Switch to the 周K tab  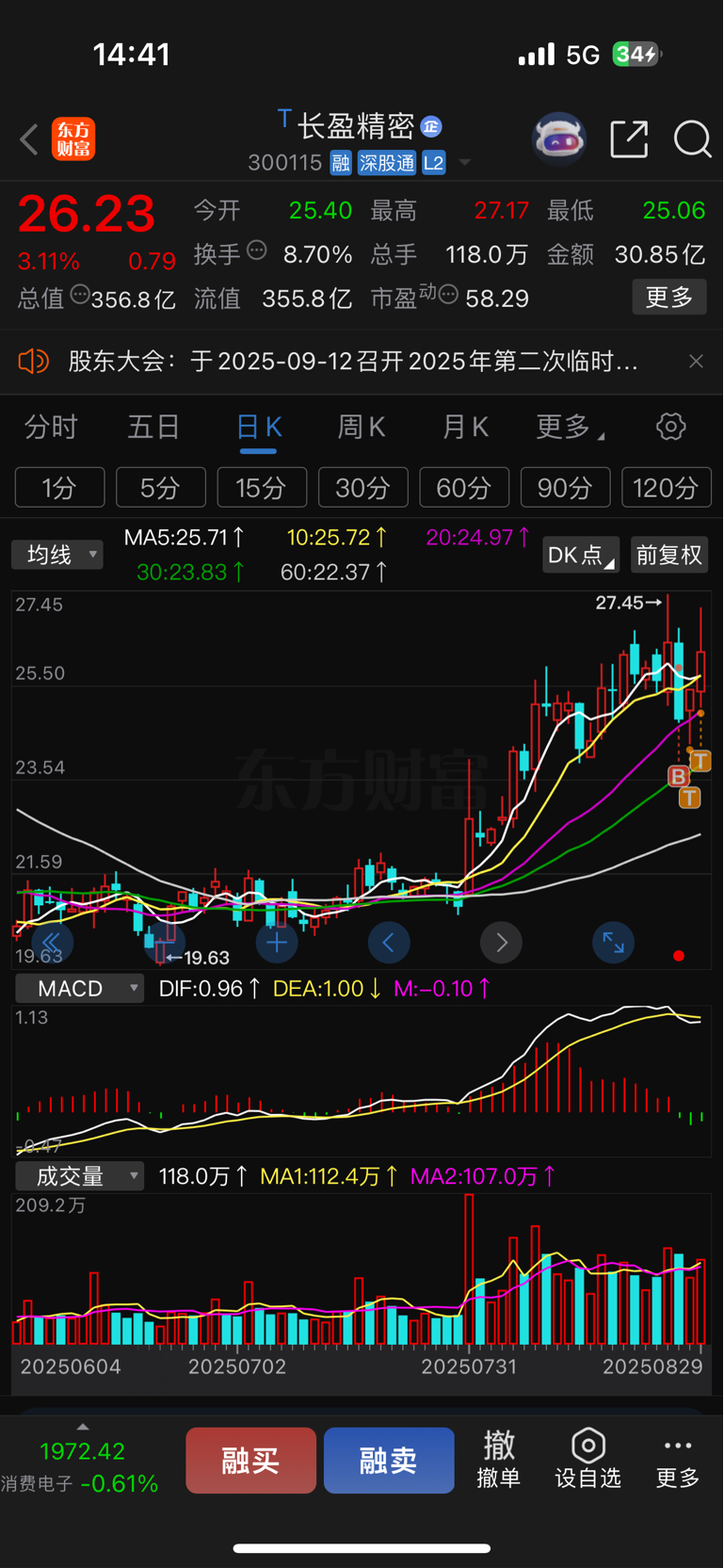tap(362, 428)
